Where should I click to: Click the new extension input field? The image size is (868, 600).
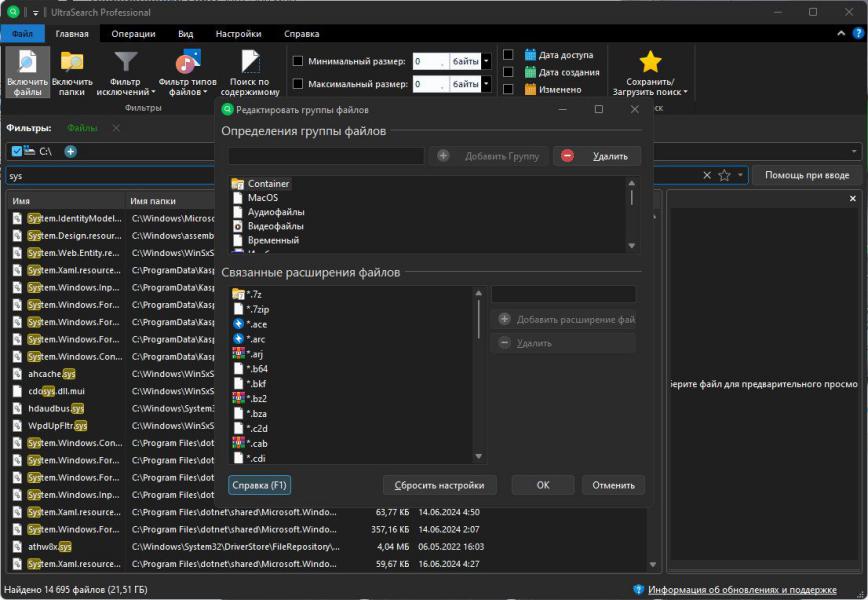[x=564, y=294]
